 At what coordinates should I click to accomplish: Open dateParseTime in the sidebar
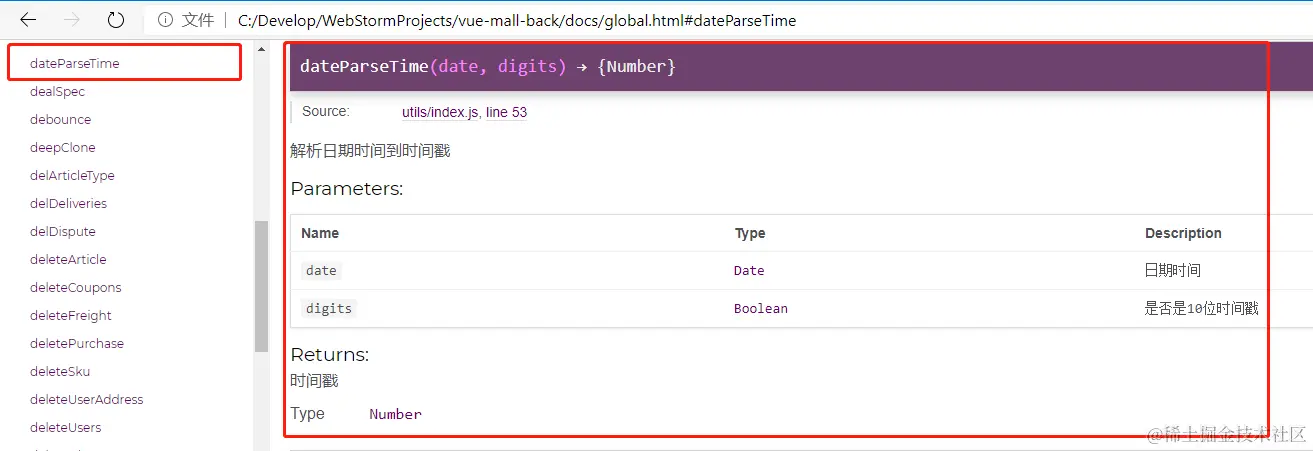point(75,63)
